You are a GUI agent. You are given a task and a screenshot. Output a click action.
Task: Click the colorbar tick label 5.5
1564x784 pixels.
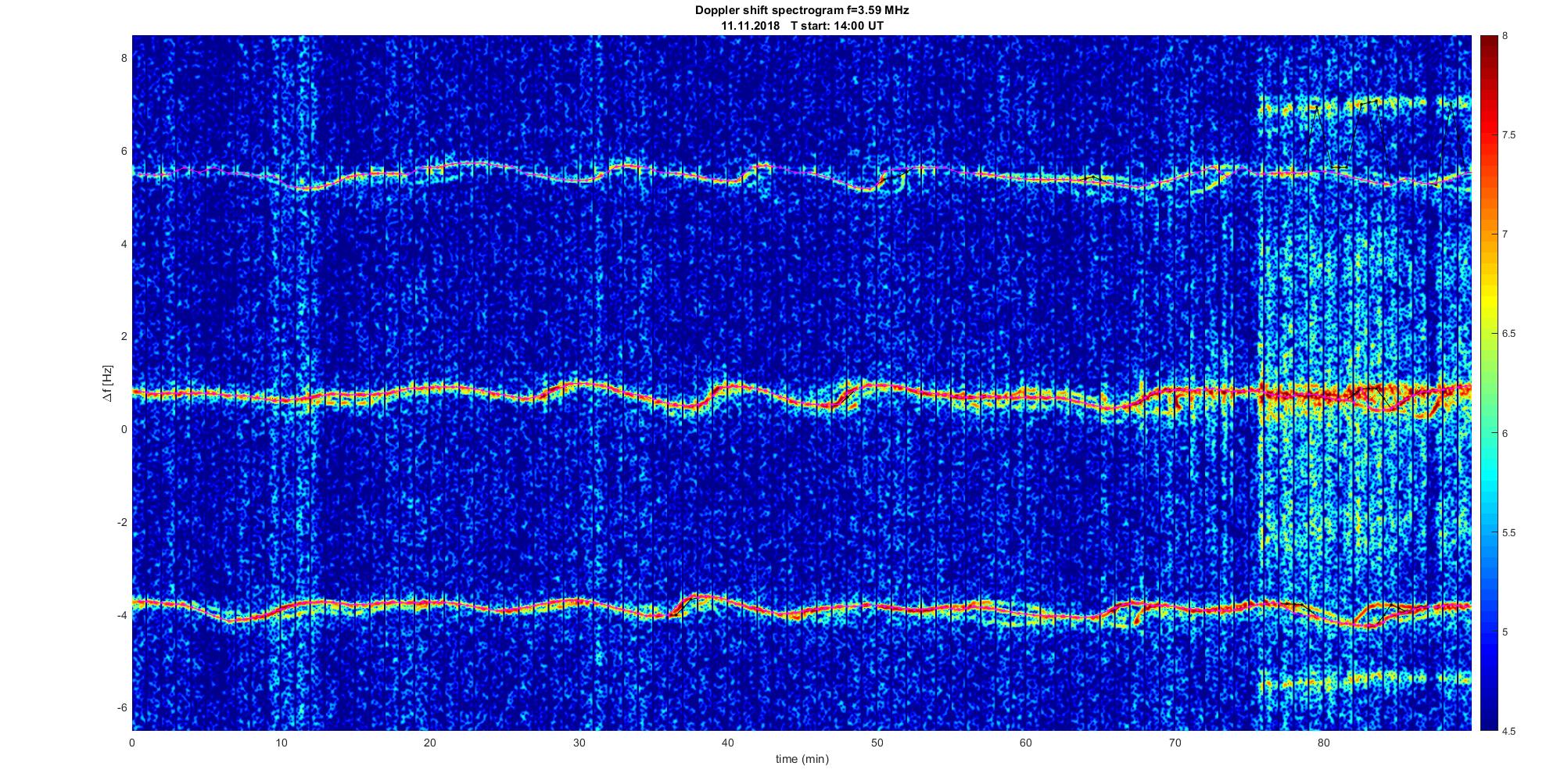click(1509, 532)
